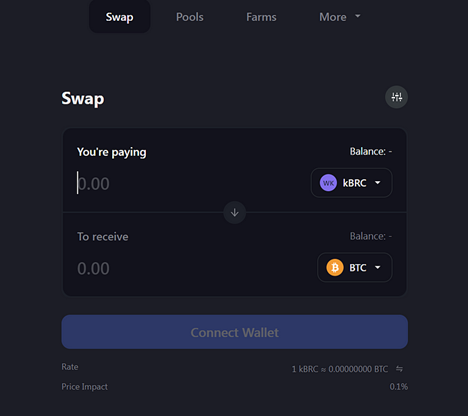Image resolution: width=468 pixels, height=416 pixels.
Task: Open the More menu dropdown
Action: tap(340, 17)
